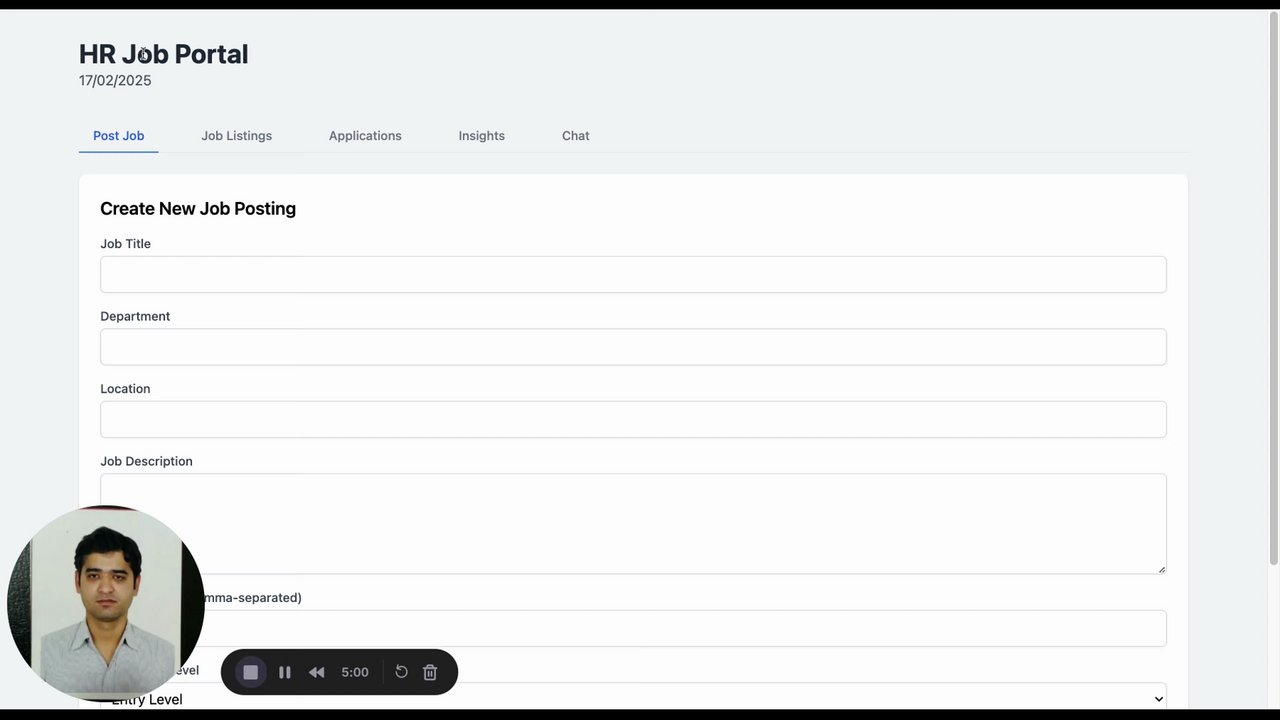Expand the Entry Level dropdown

pos(633,698)
